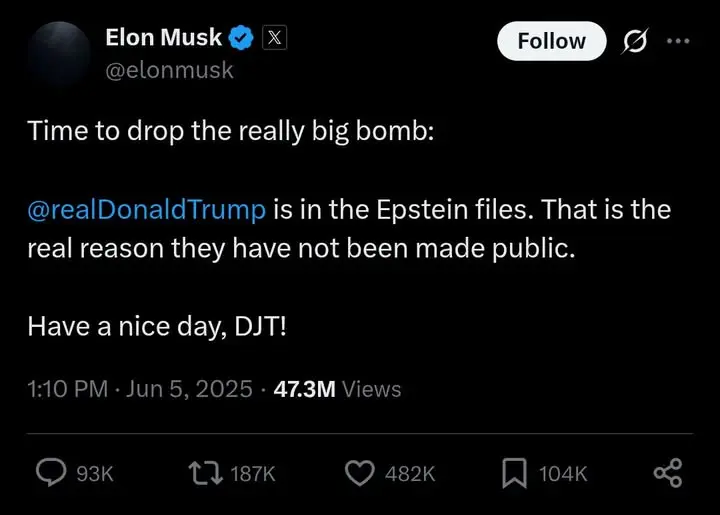Click the @elonmusk handle

pyautogui.click(x=168, y=72)
